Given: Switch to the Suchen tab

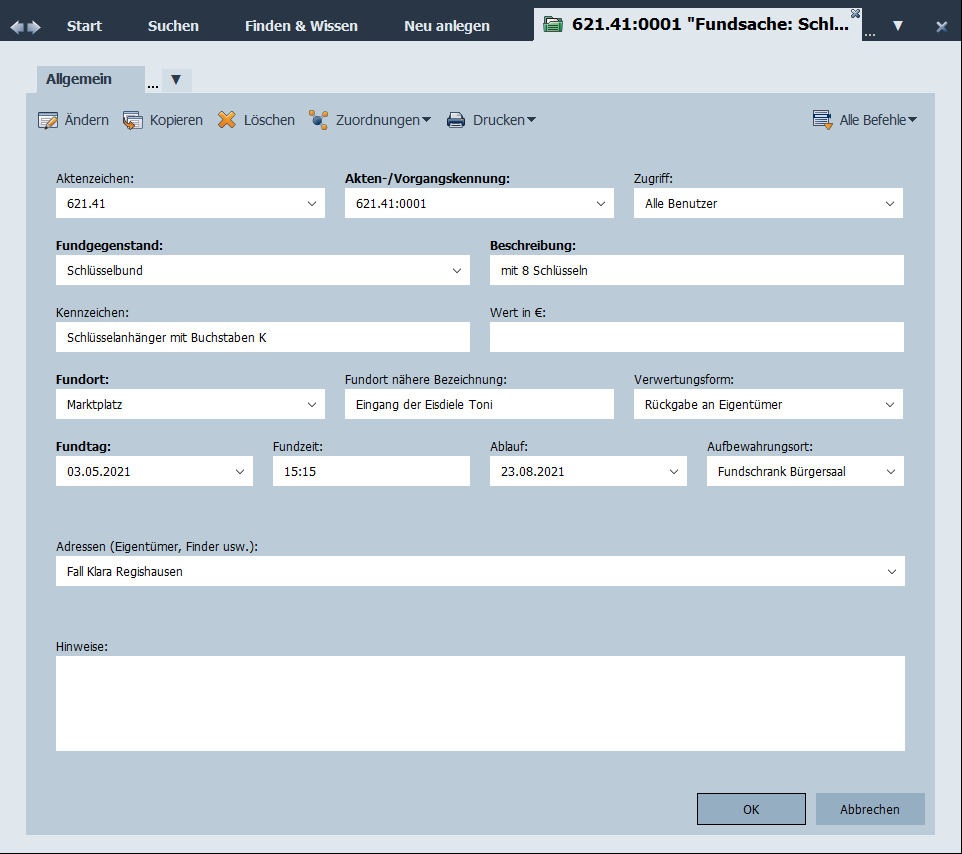Looking at the screenshot, I should 173,26.
